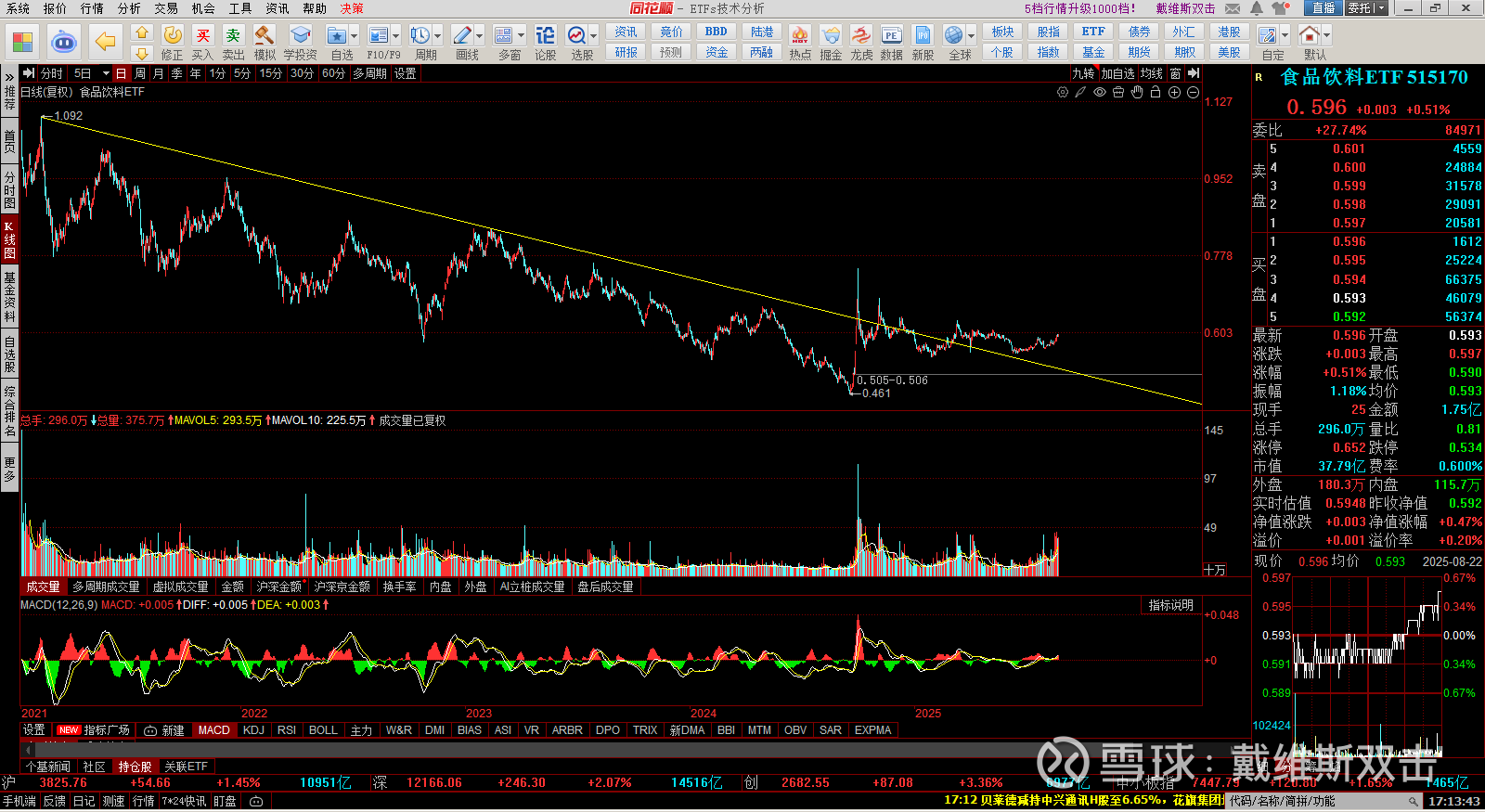This screenshot has height=812, width=1485.
Task: Select the BOLL indicator tab
Action: 323,730
